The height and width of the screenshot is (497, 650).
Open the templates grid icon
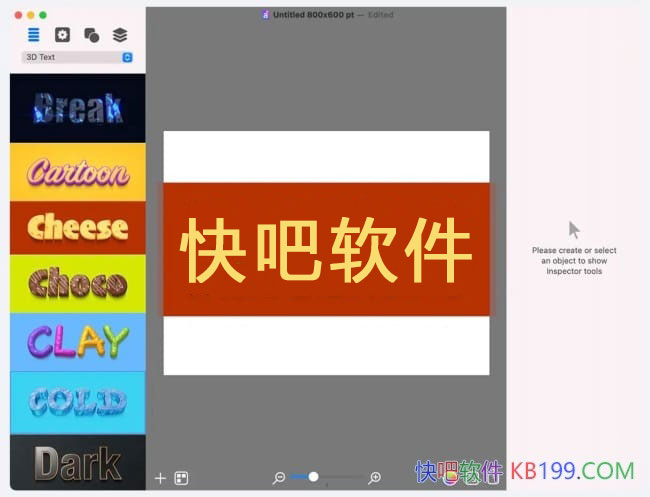pyautogui.click(x=181, y=478)
